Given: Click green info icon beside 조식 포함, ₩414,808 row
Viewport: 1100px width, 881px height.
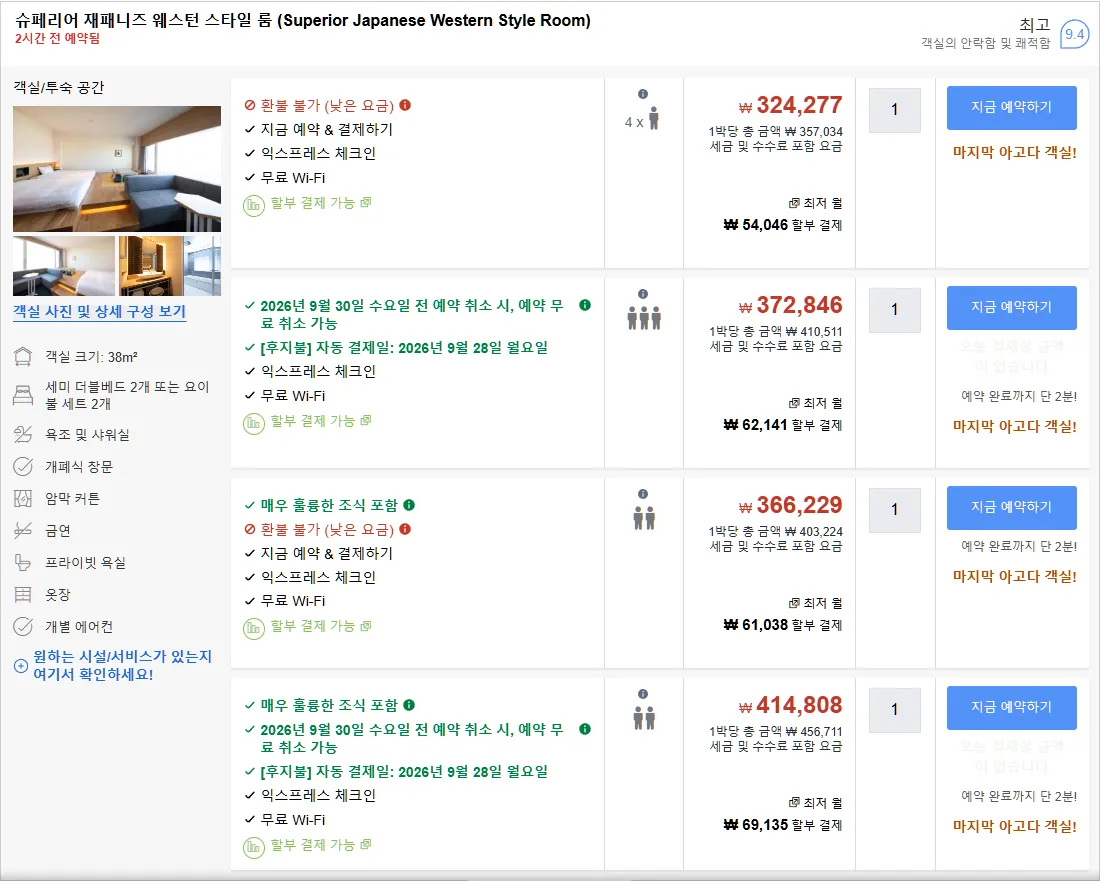Looking at the screenshot, I should pos(409,705).
